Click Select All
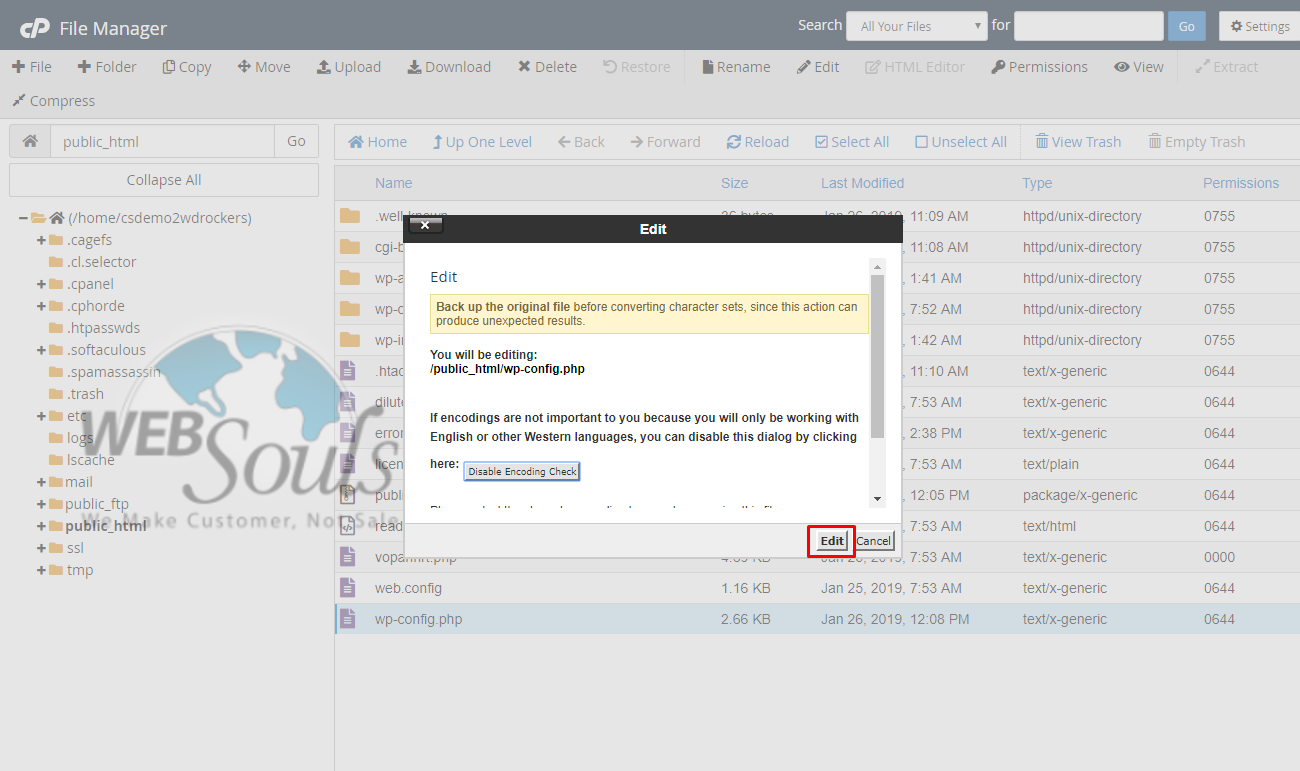Viewport: 1300px width, 771px height. pos(852,142)
